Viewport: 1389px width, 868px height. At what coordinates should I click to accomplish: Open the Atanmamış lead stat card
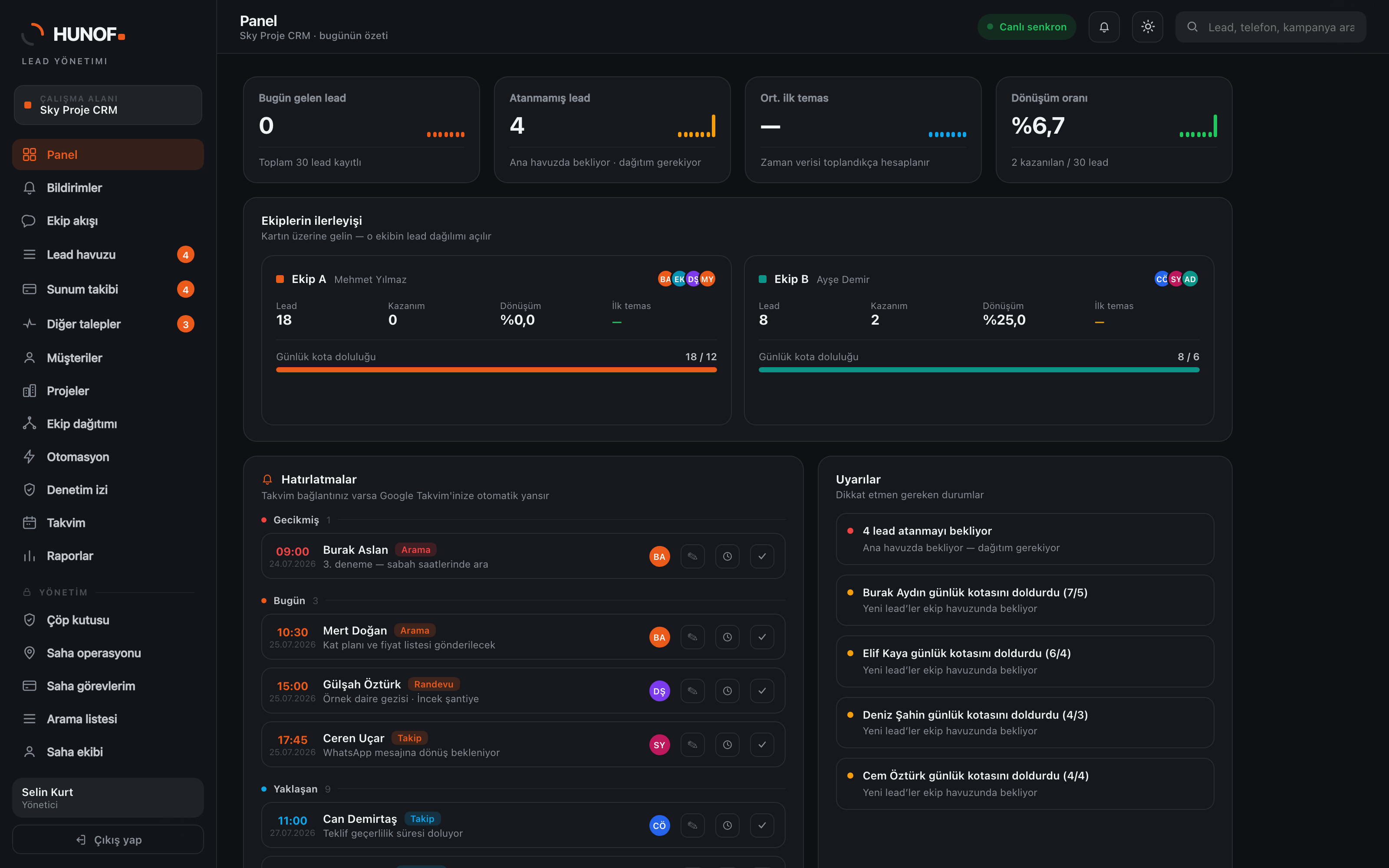coord(612,130)
